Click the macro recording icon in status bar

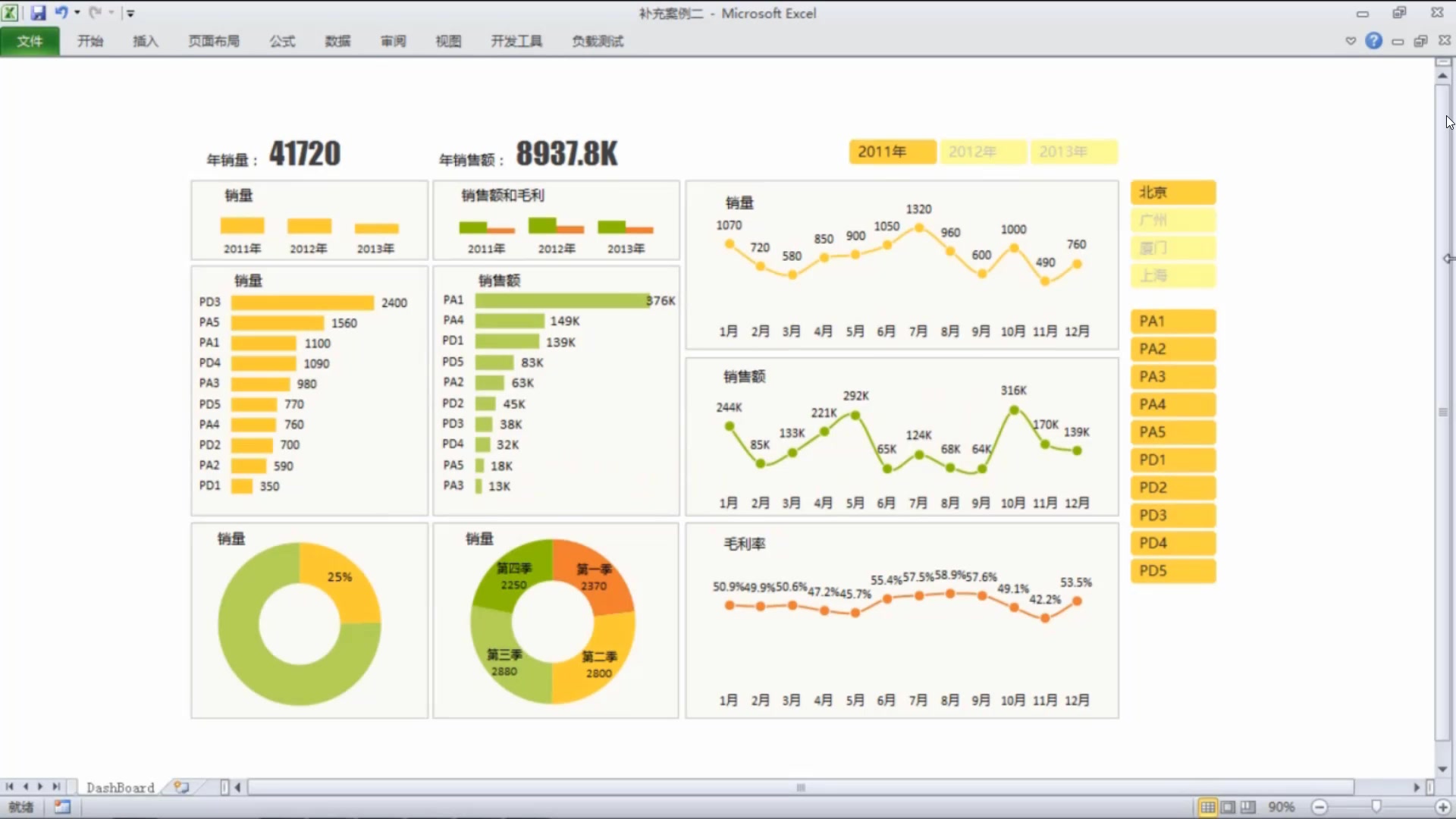tap(62, 807)
